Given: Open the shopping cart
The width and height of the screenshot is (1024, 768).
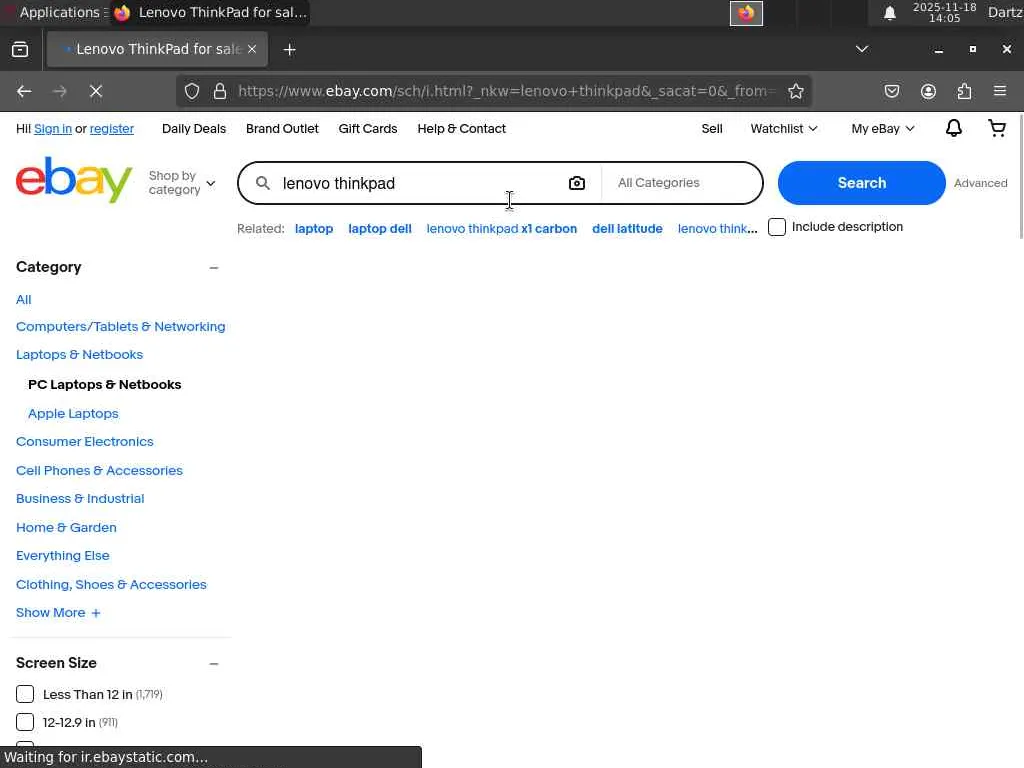Looking at the screenshot, I should (x=997, y=128).
